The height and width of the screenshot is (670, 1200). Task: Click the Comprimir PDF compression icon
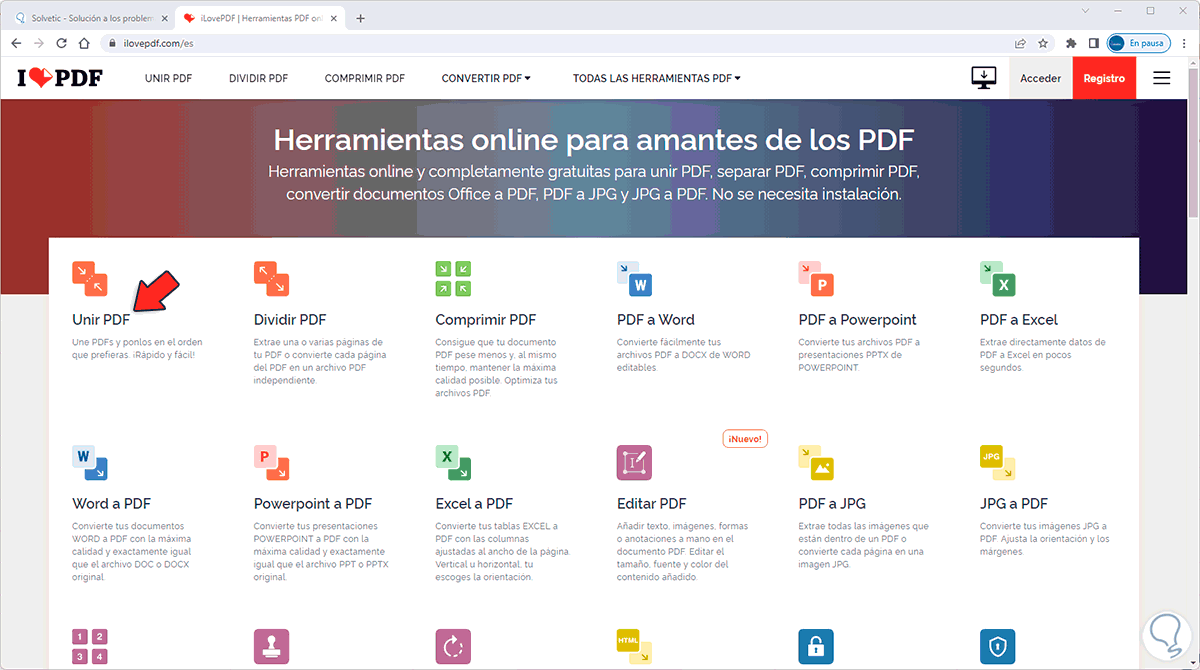(452, 279)
